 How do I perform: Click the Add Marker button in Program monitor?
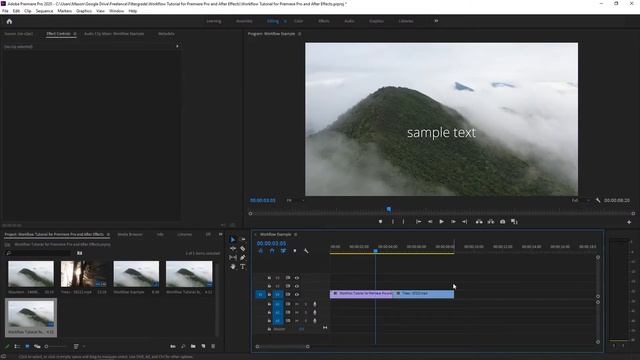[x=380, y=222]
